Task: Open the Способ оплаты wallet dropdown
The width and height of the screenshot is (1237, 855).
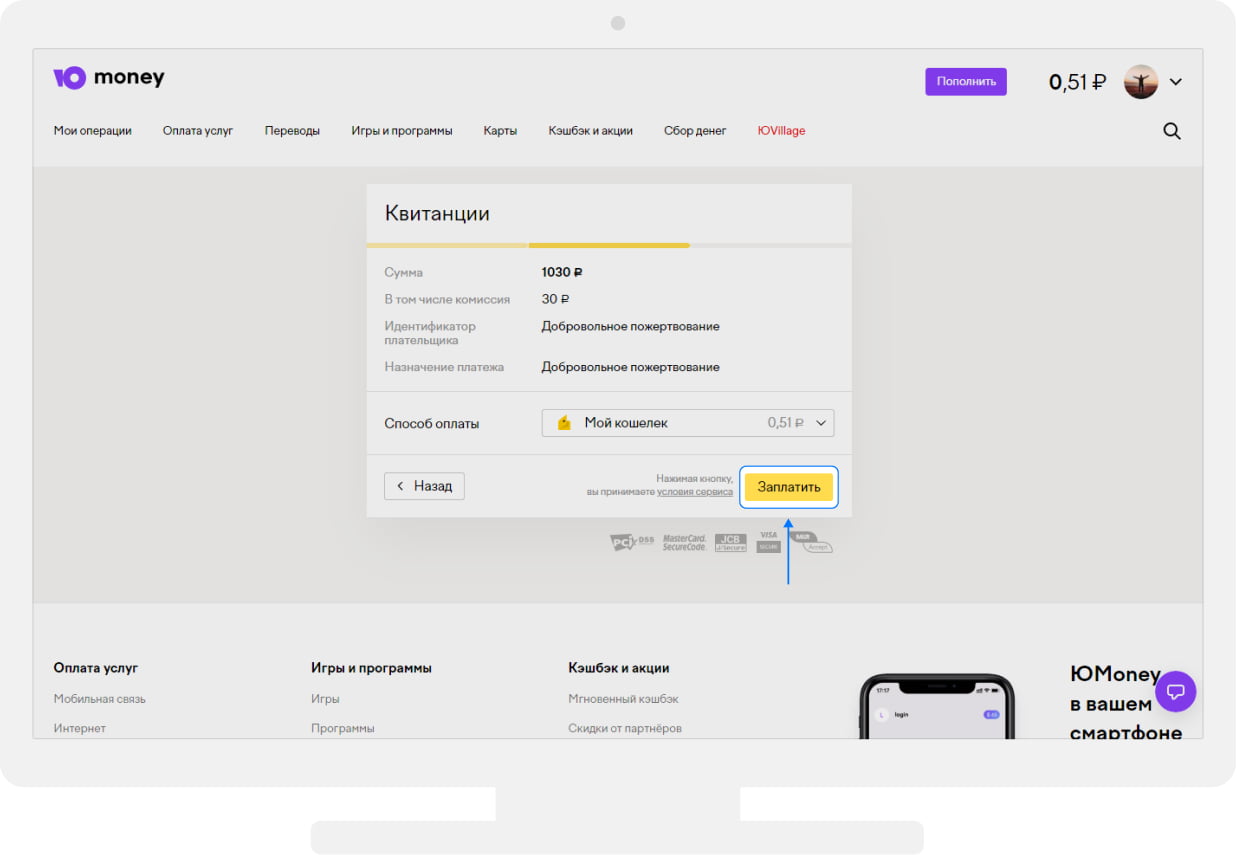Action: [688, 423]
